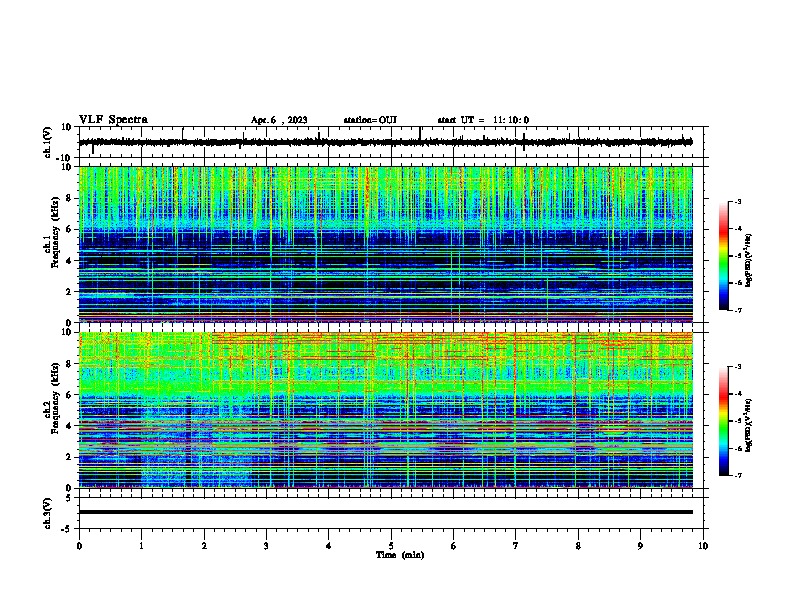792x612 pixels.
Task: Click inside the ch.1 spectrogram panel
Action: click(x=385, y=244)
